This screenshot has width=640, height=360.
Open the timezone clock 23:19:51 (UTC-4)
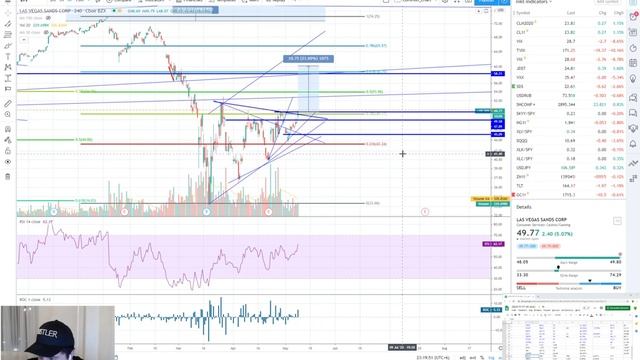point(433,358)
